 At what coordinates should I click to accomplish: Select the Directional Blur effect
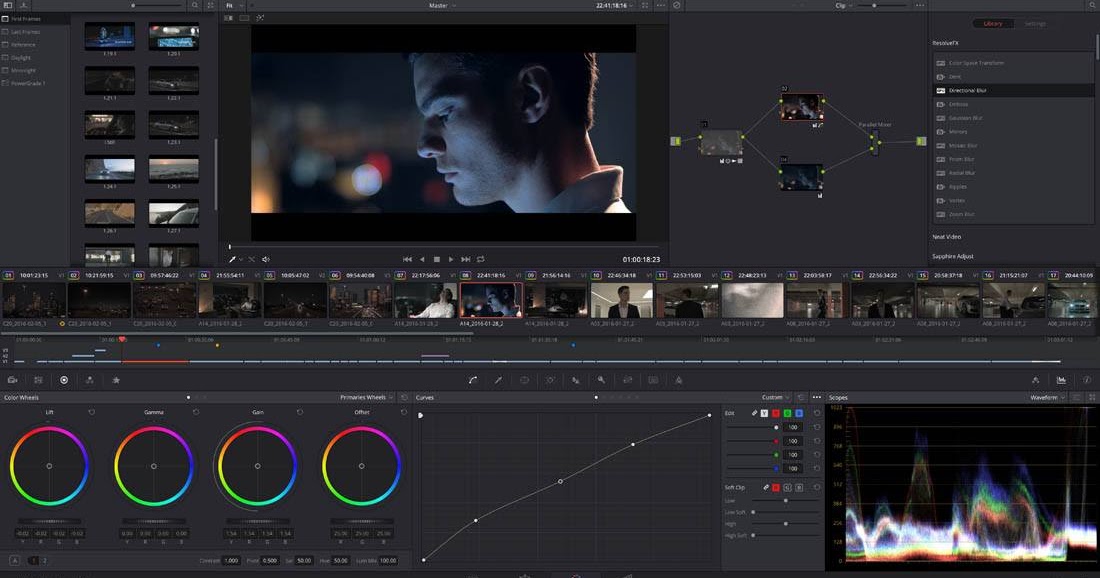tap(1013, 90)
